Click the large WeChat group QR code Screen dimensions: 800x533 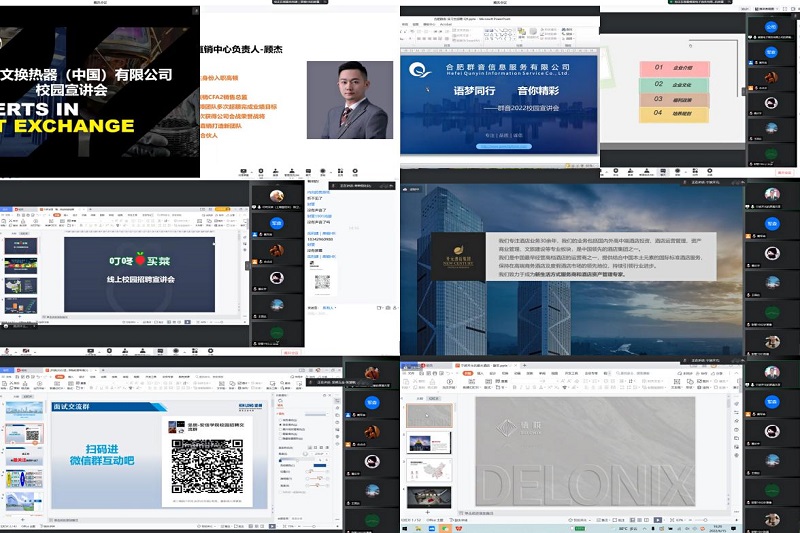point(207,465)
